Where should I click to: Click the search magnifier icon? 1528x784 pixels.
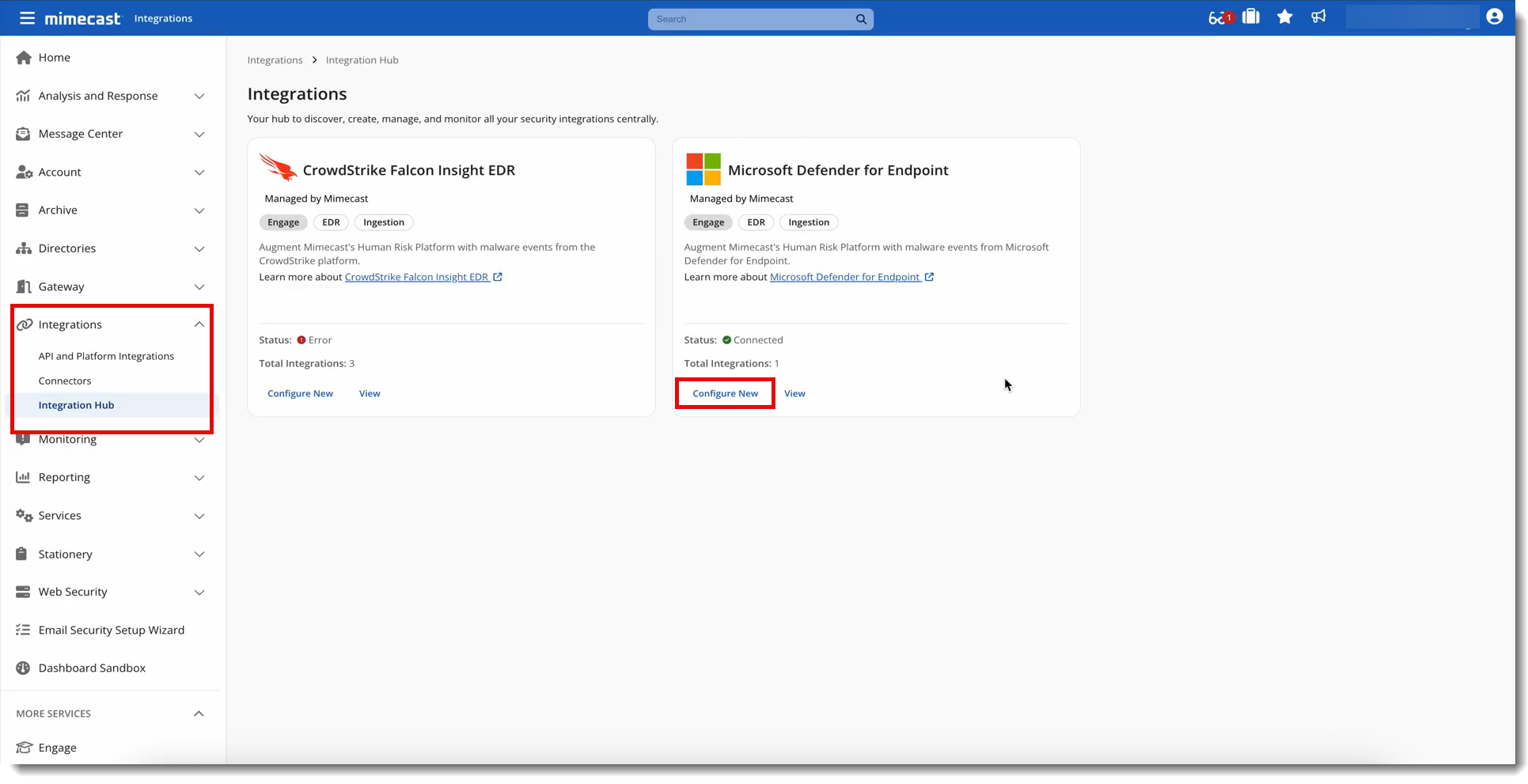pyautogui.click(x=861, y=19)
